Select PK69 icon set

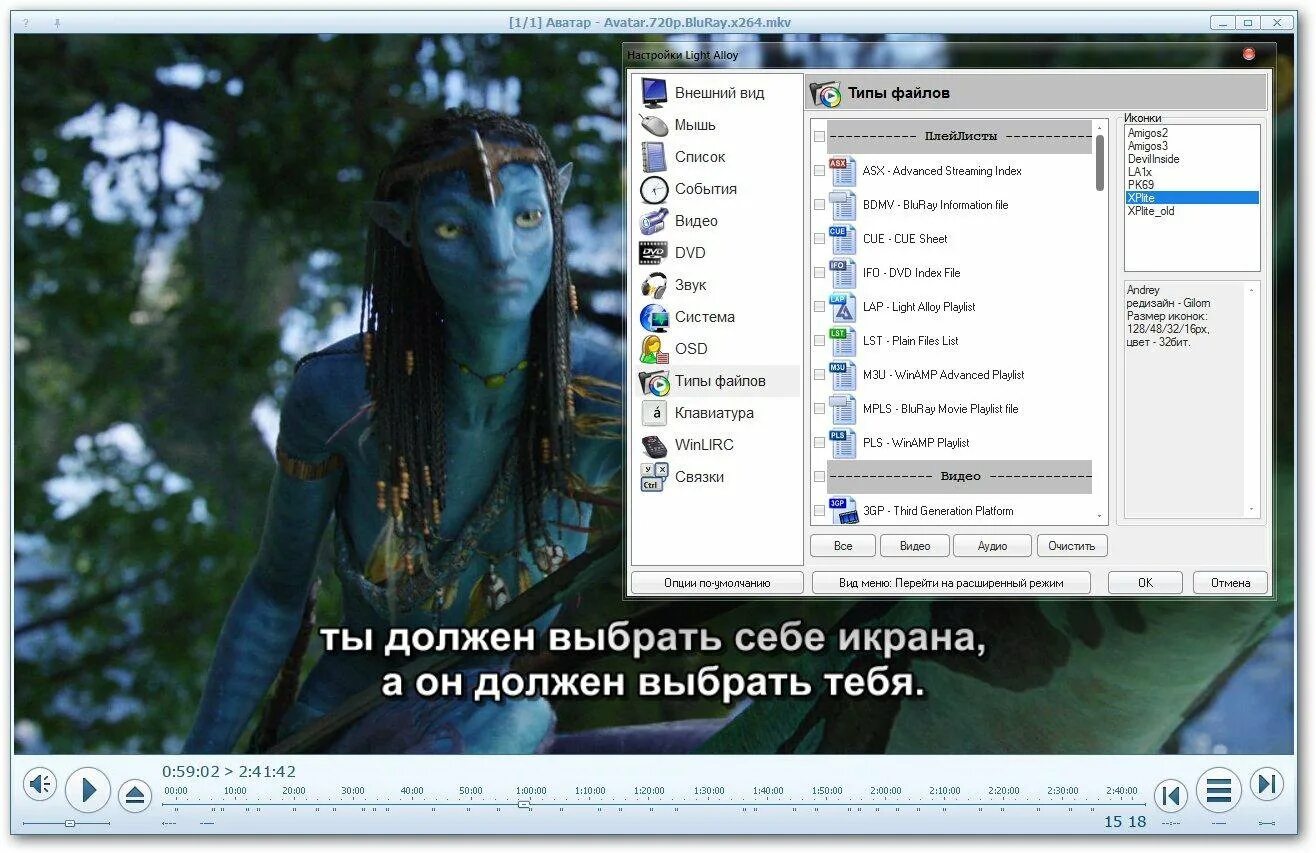[x=1192, y=185]
